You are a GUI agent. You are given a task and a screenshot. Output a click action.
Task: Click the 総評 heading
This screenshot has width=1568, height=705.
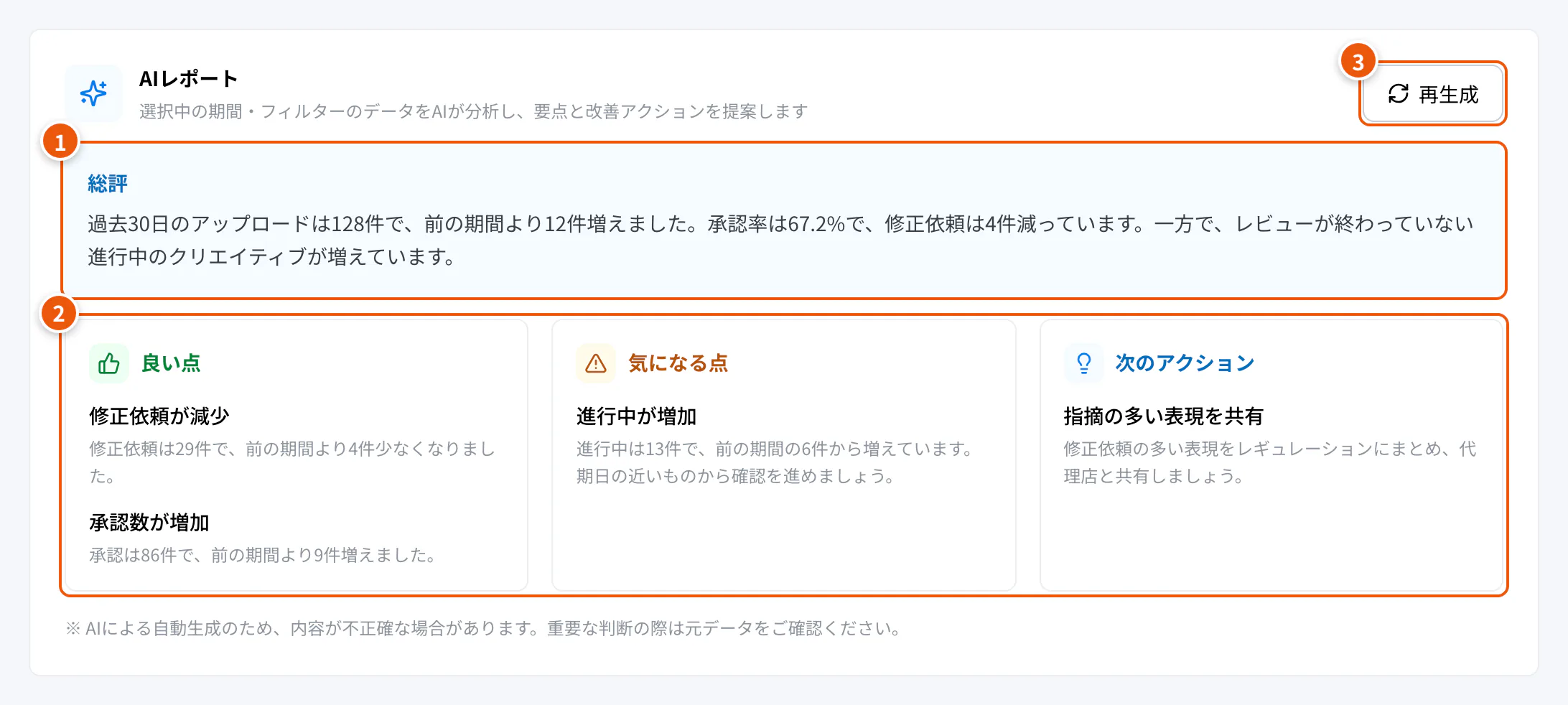pos(108,184)
